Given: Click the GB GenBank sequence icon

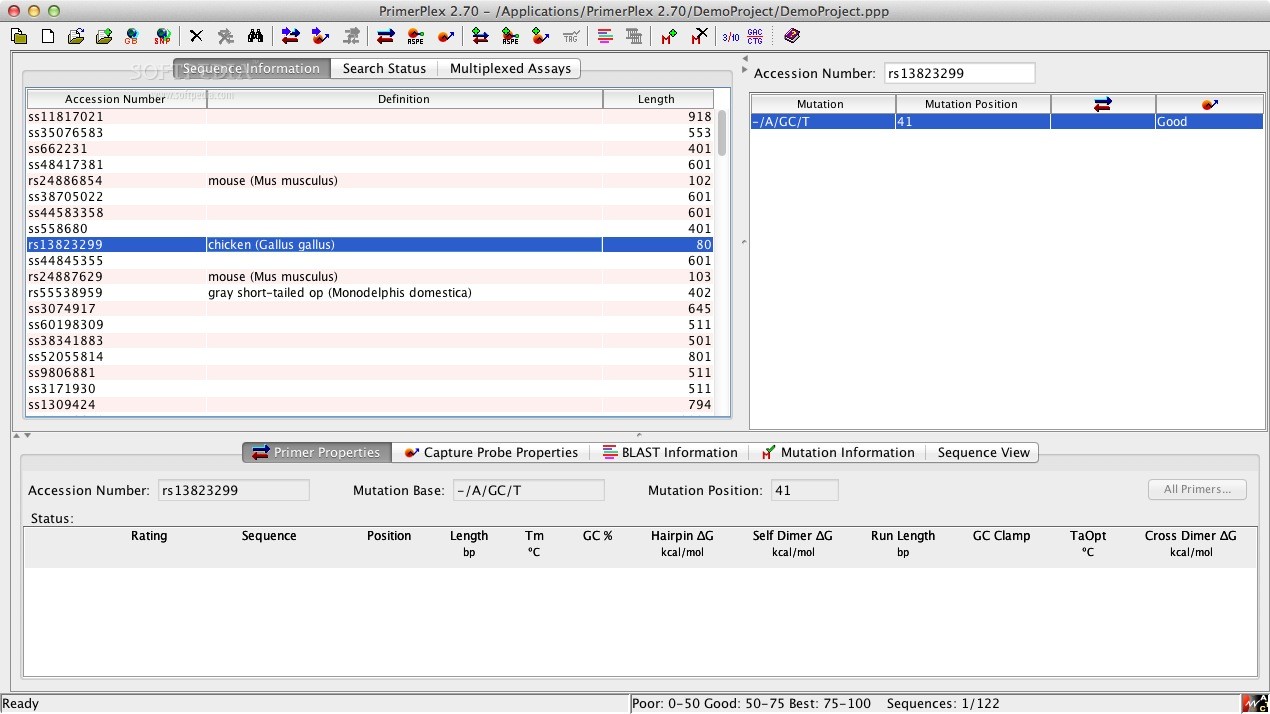Looking at the screenshot, I should pos(131,37).
